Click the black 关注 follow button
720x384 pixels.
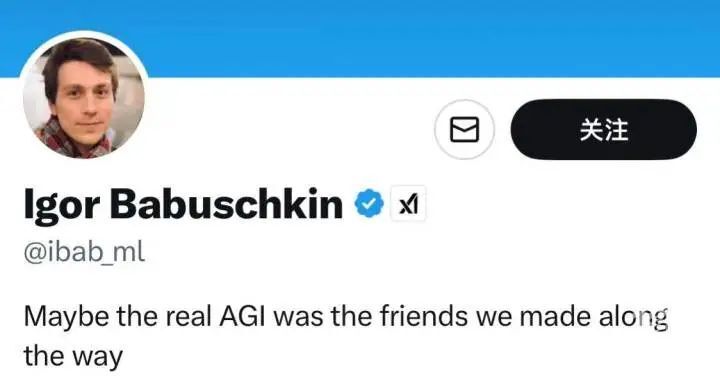pos(603,130)
